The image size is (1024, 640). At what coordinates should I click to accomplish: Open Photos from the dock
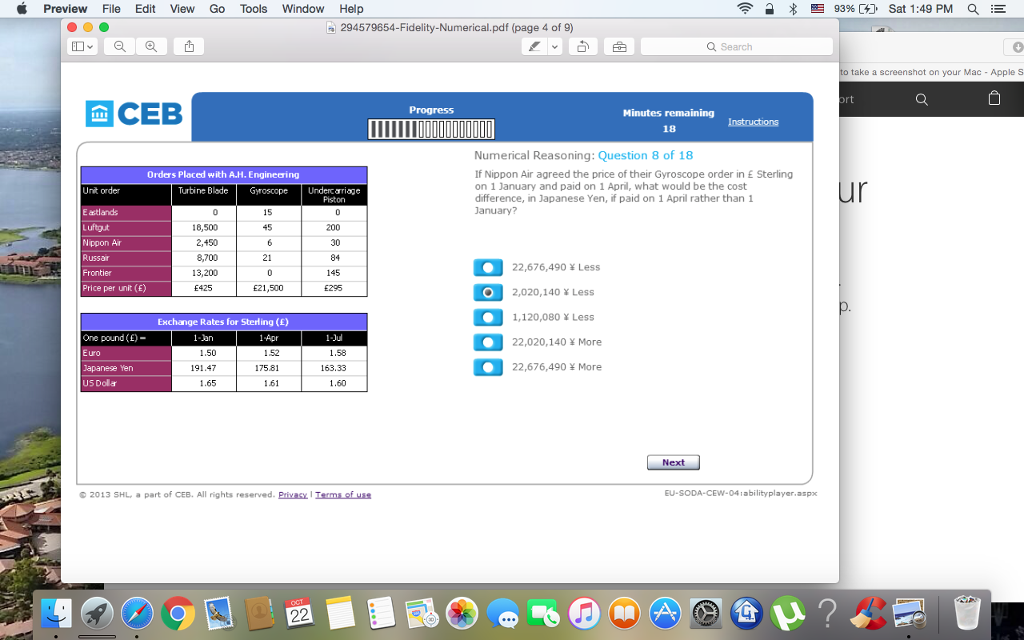(462, 614)
